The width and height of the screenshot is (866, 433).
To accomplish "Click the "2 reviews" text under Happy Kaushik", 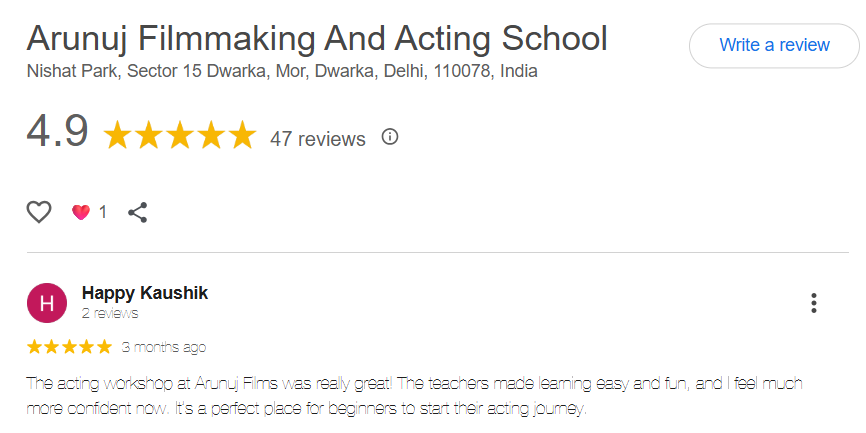I will pos(110,313).
